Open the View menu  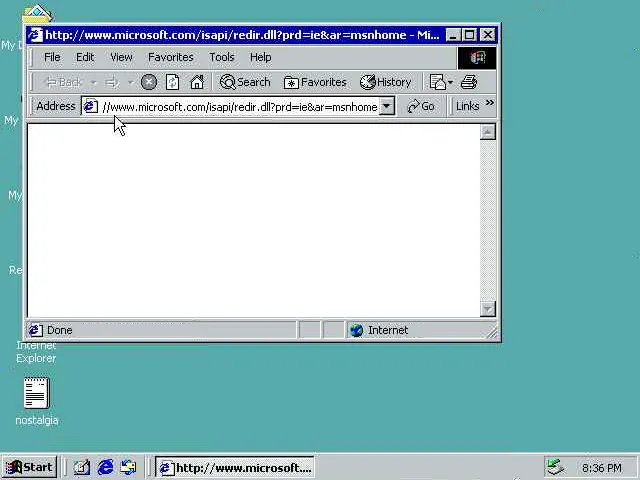click(x=121, y=57)
